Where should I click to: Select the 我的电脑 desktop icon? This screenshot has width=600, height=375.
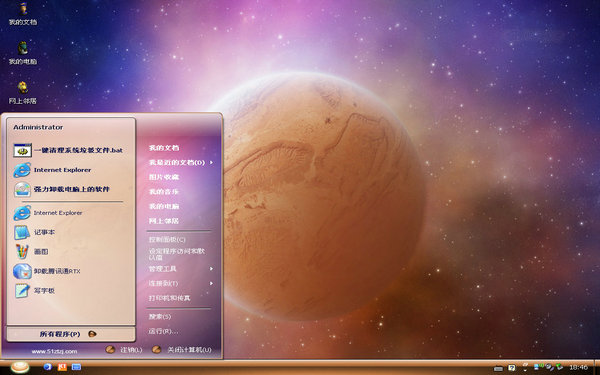tap(23, 53)
